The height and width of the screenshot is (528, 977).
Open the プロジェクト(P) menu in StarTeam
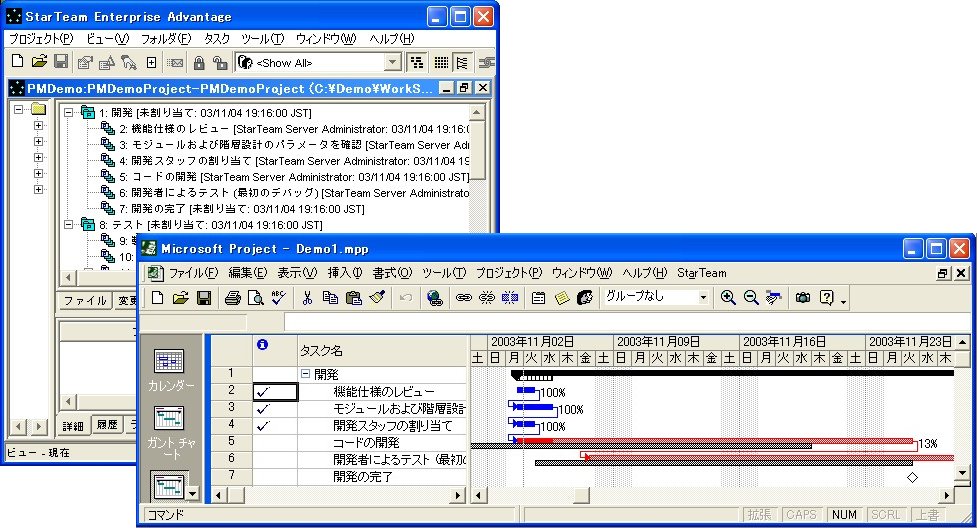pyautogui.click(x=41, y=39)
